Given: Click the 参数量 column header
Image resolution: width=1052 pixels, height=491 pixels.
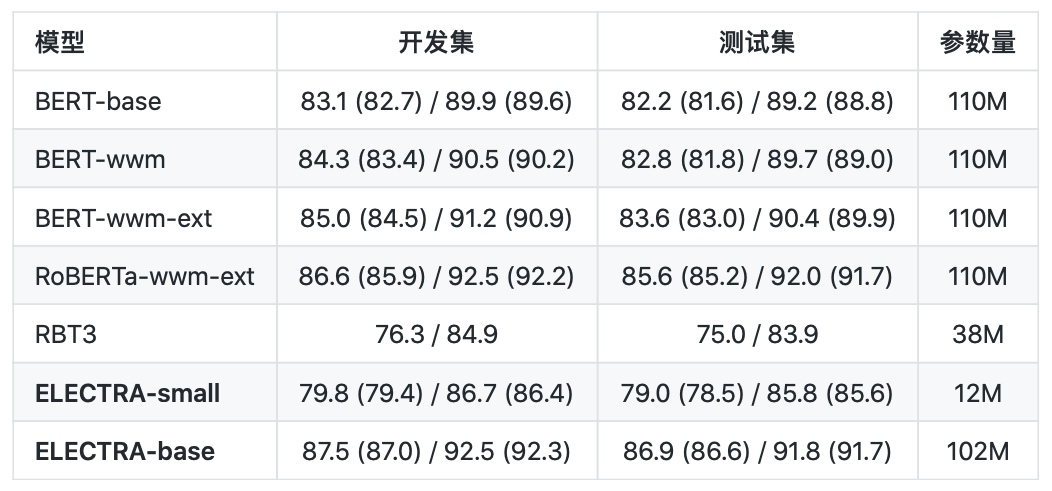Looking at the screenshot, I should [x=977, y=43].
